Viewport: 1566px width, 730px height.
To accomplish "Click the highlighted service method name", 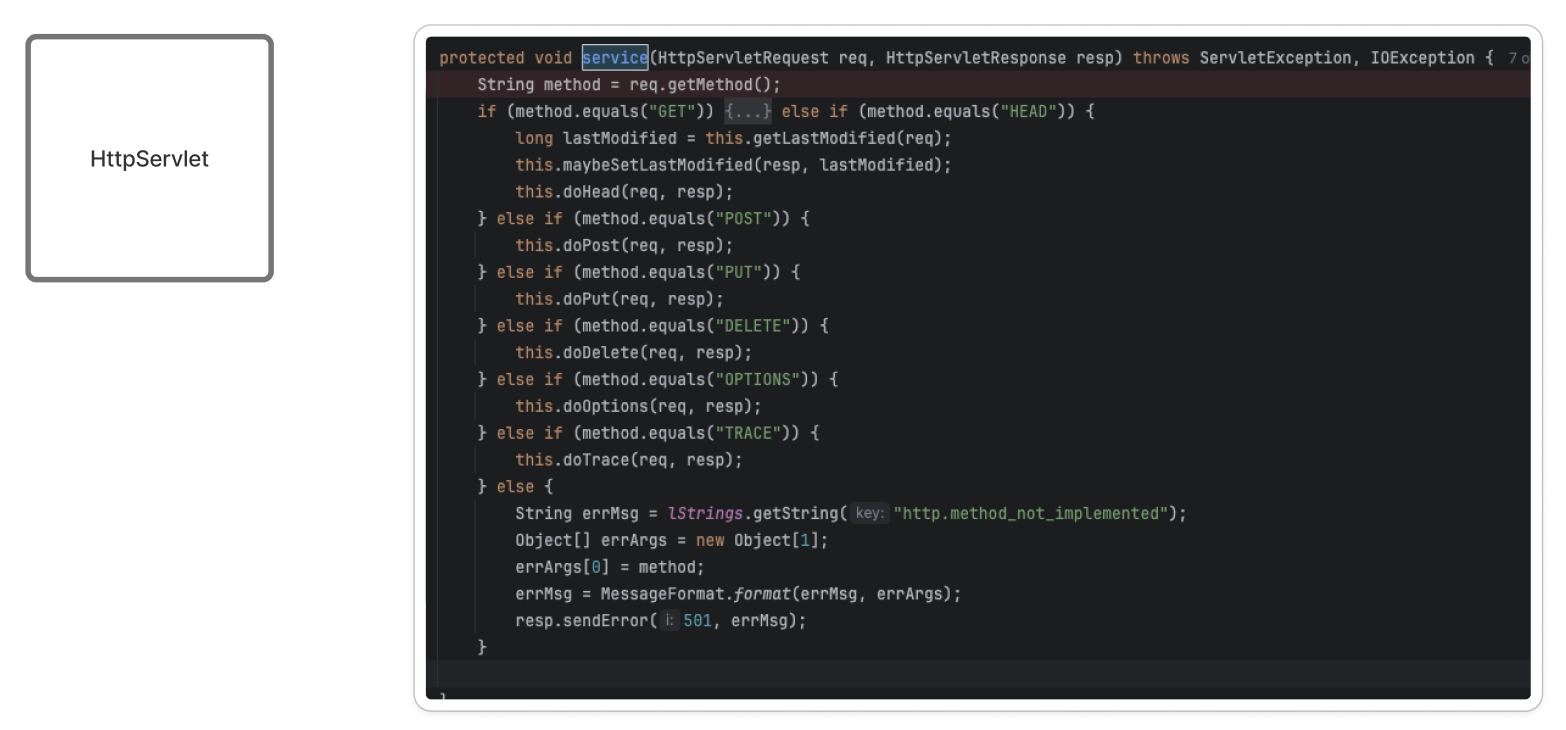I will 615,57.
